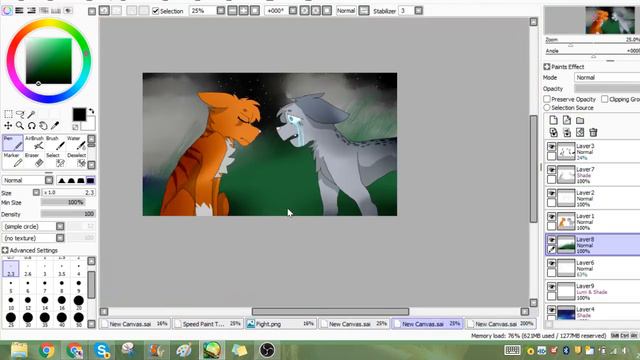Hide Layer7 with its eye icon
The height and width of the screenshot is (360, 640).
pos(551,170)
